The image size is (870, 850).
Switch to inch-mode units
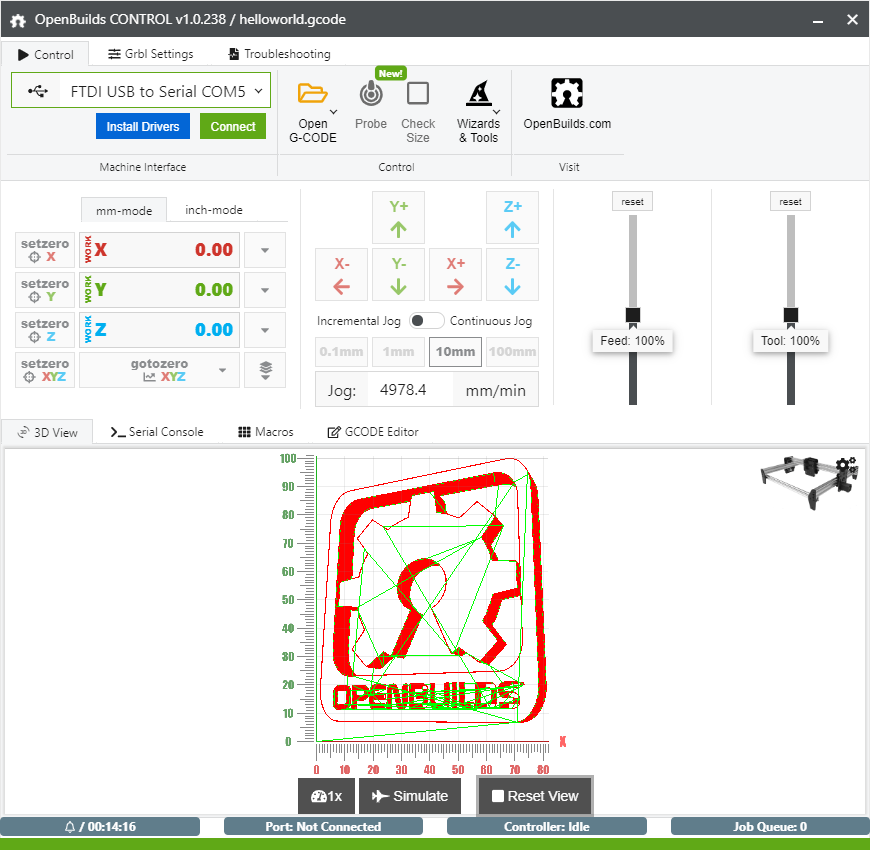point(214,210)
